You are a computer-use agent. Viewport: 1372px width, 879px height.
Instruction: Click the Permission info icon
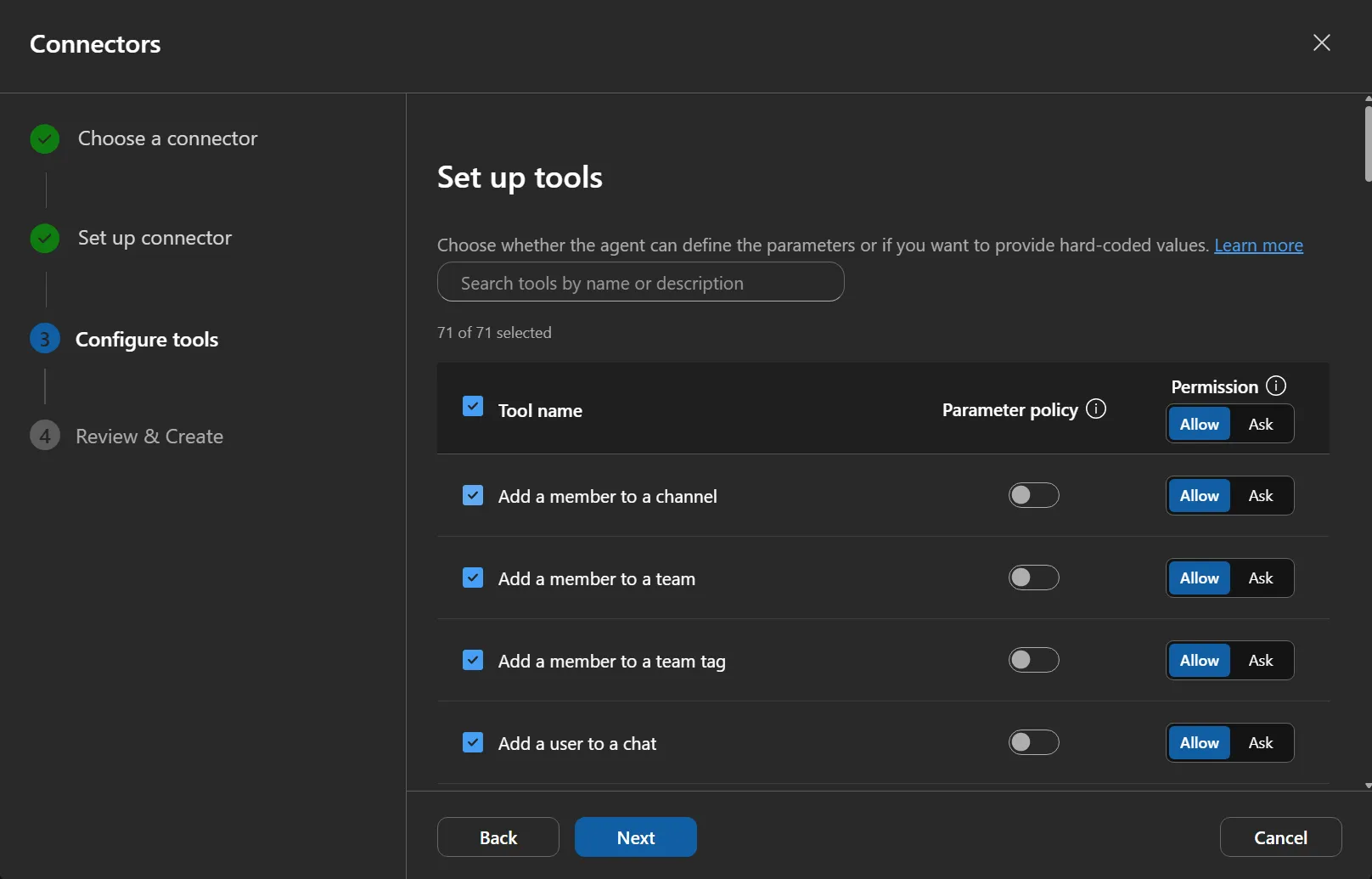pos(1276,386)
